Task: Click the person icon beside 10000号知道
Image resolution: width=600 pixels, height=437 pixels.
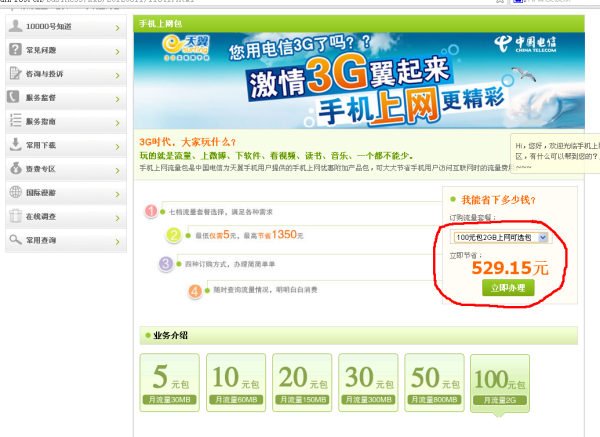Action: click(x=15, y=26)
